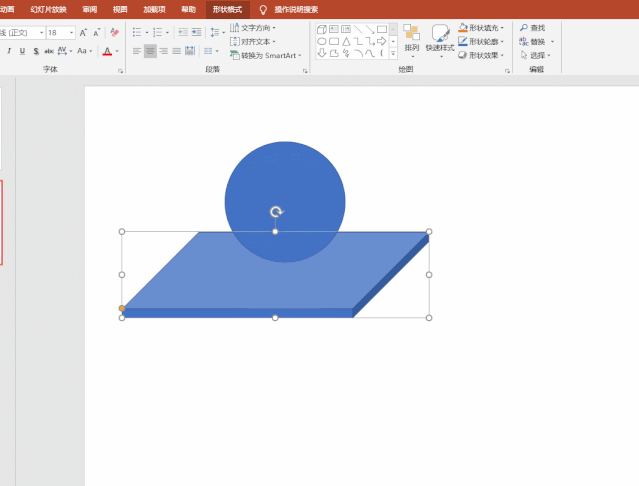Click the bullet list icon
Image resolution: width=639 pixels, height=486 pixels.
point(137,33)
